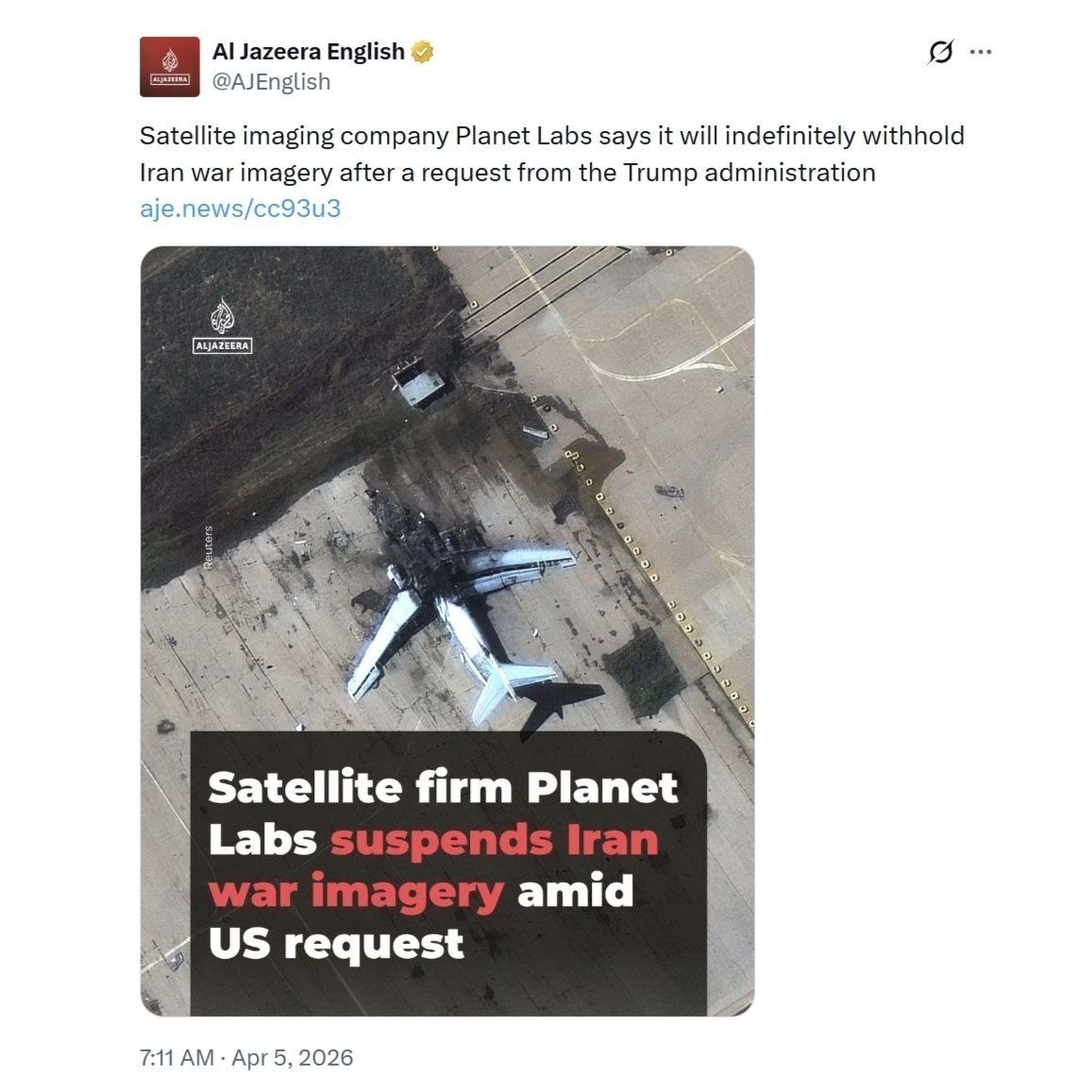Image resolution: width=1092 pixels, height=1092 pixels.
Task: Open the burned aircraft satellite photo
Action: pyautogui.click(x=447, y=630)
